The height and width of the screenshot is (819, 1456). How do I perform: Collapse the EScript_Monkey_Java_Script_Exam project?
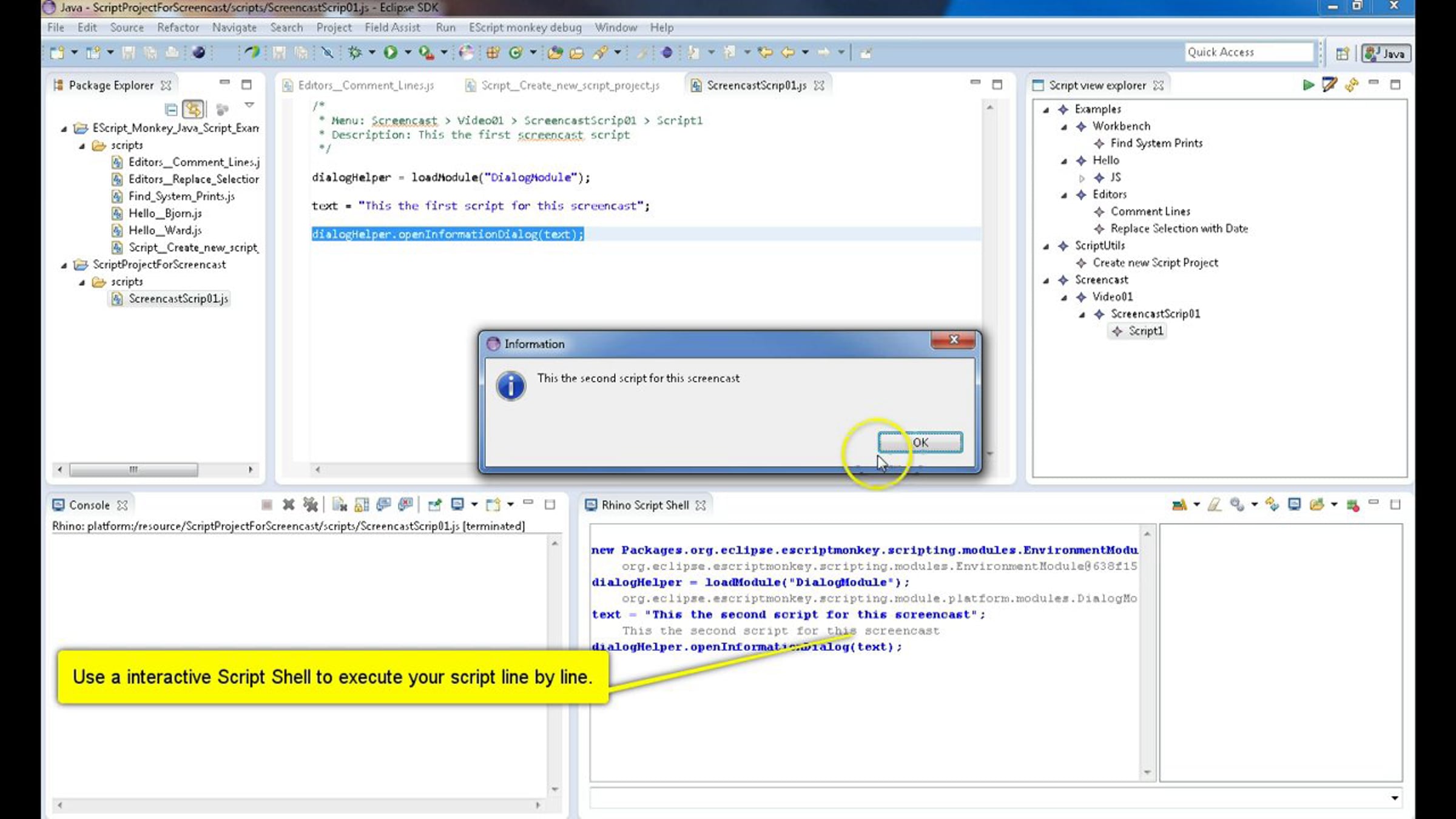click(x=64, y=129)
